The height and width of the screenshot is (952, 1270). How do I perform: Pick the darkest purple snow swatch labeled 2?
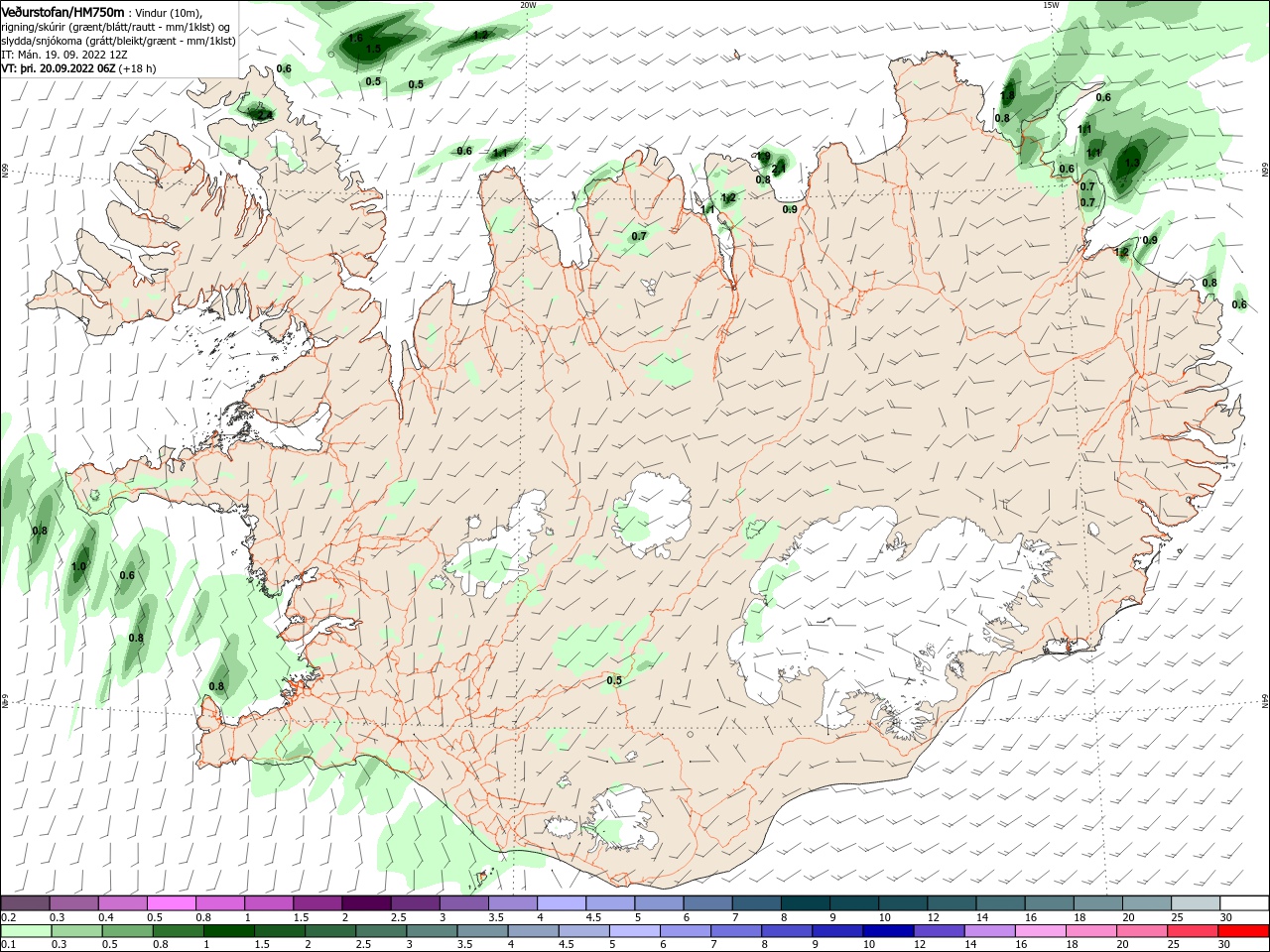pos(366,903)
